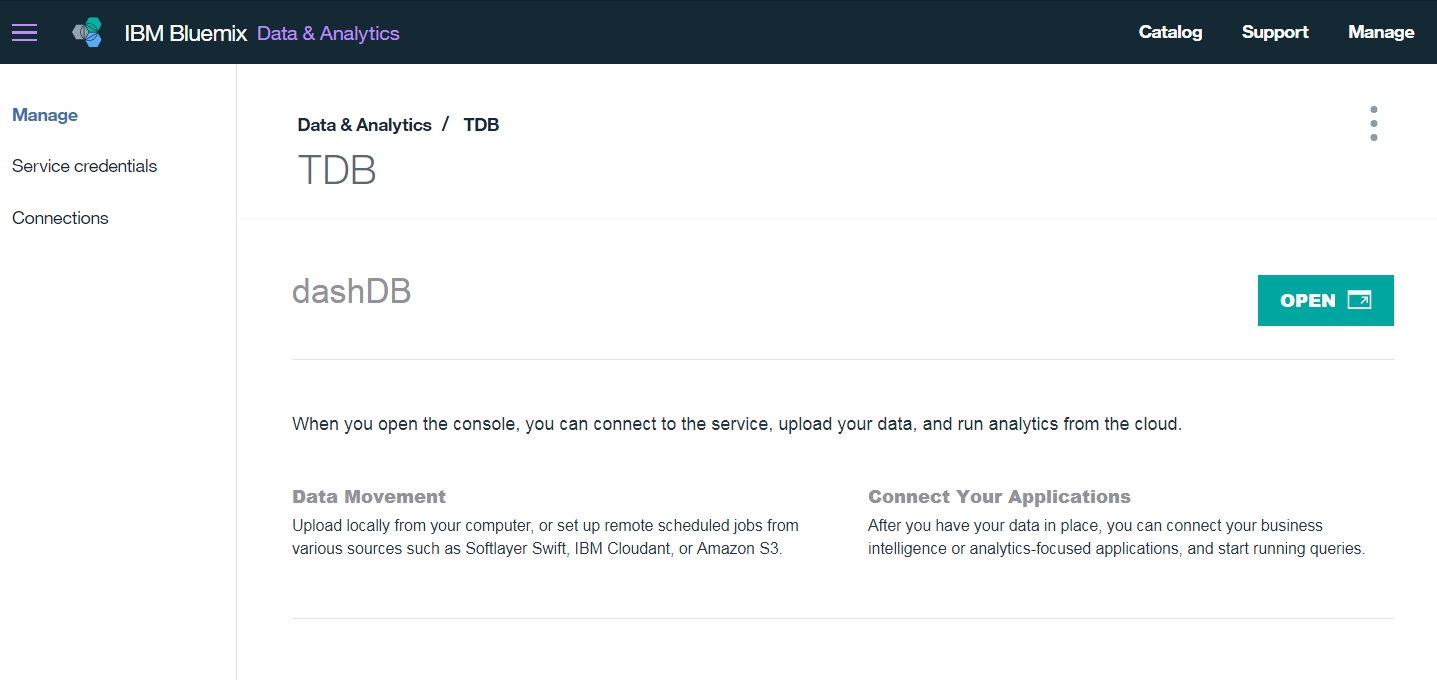Click the 'Upload locally from your computer' paragraph

pos(545,537)
